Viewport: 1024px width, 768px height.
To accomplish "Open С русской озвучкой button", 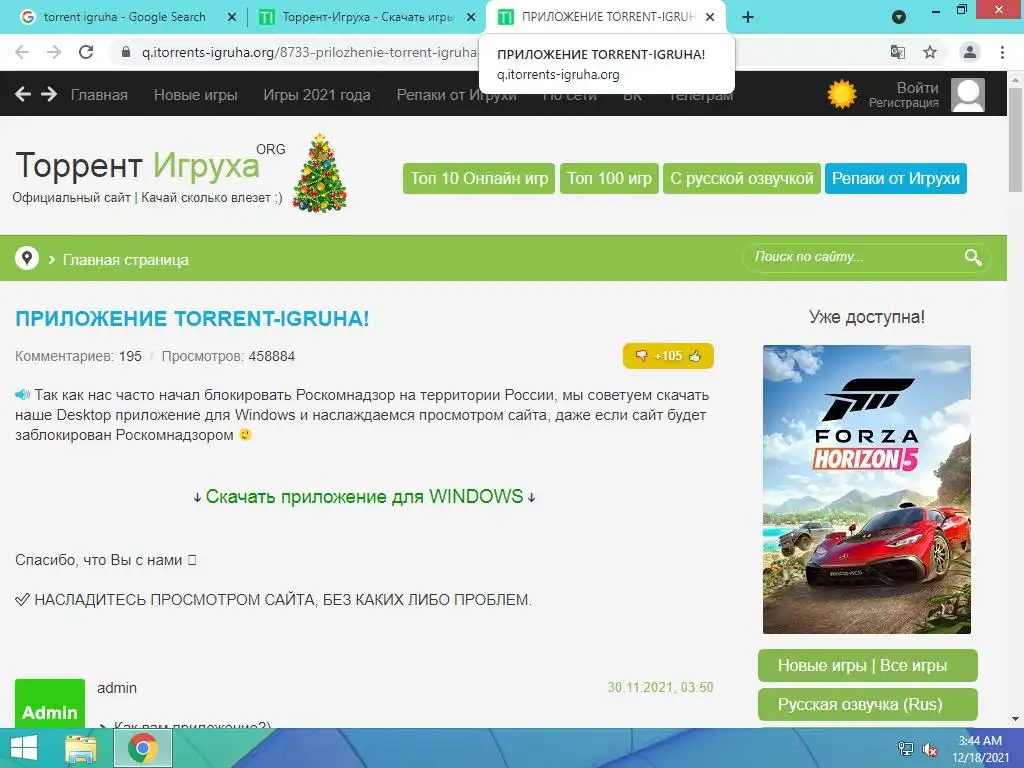I will 742,178.
